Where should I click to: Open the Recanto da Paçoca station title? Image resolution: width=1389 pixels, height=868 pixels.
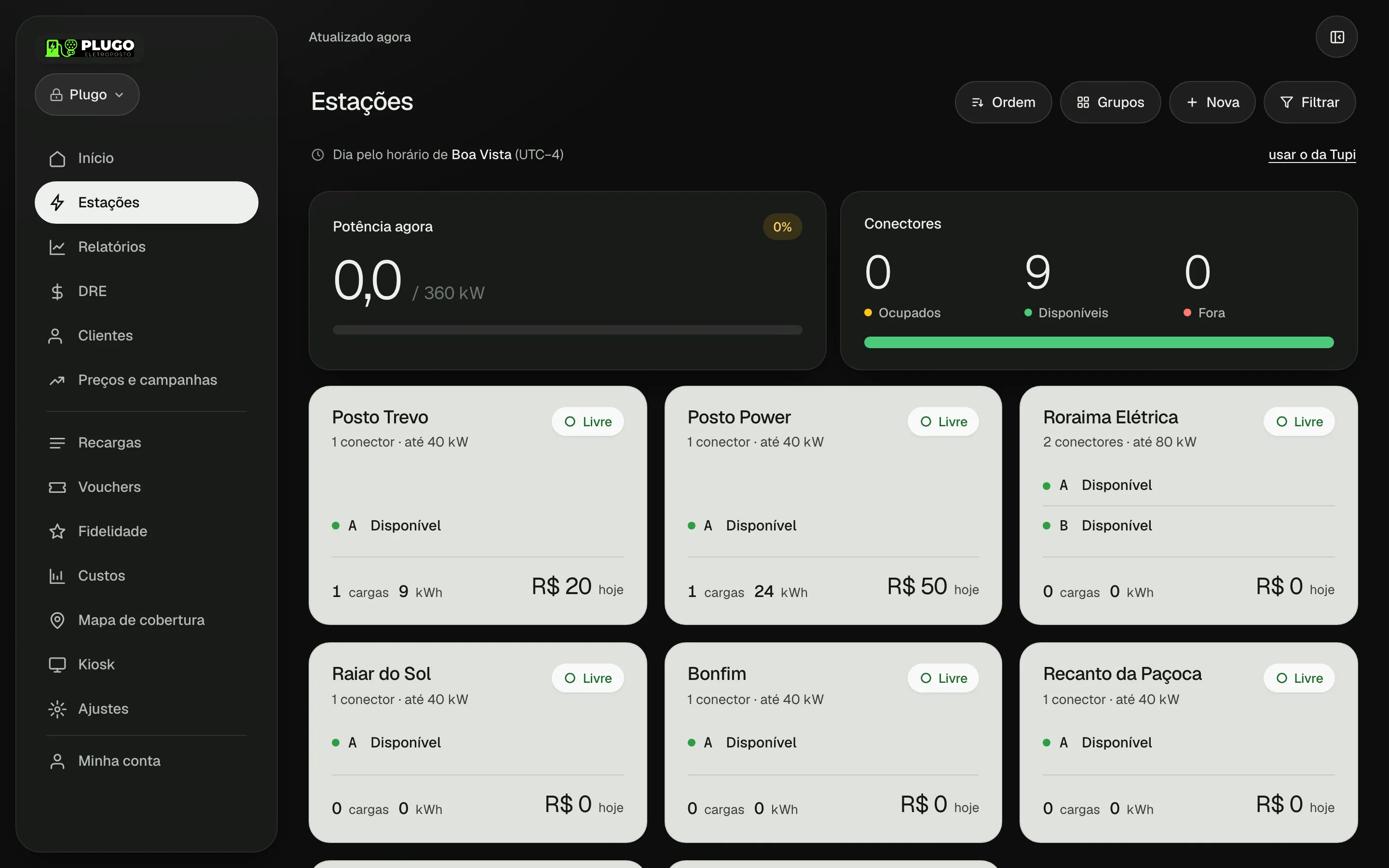[1122, 674]
